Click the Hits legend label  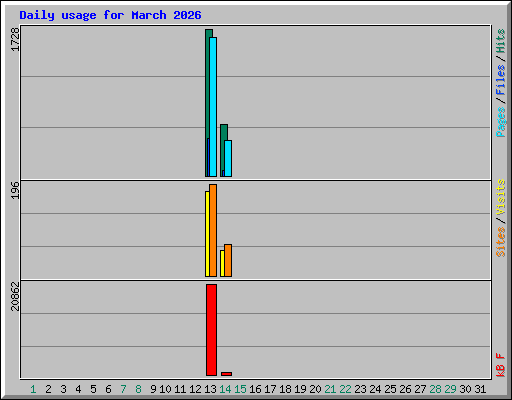tap(501, 41)
